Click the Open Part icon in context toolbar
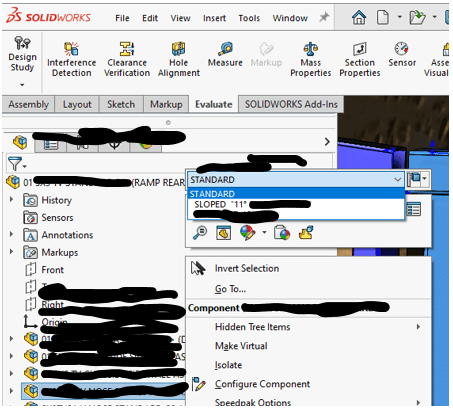 (224, 232)
